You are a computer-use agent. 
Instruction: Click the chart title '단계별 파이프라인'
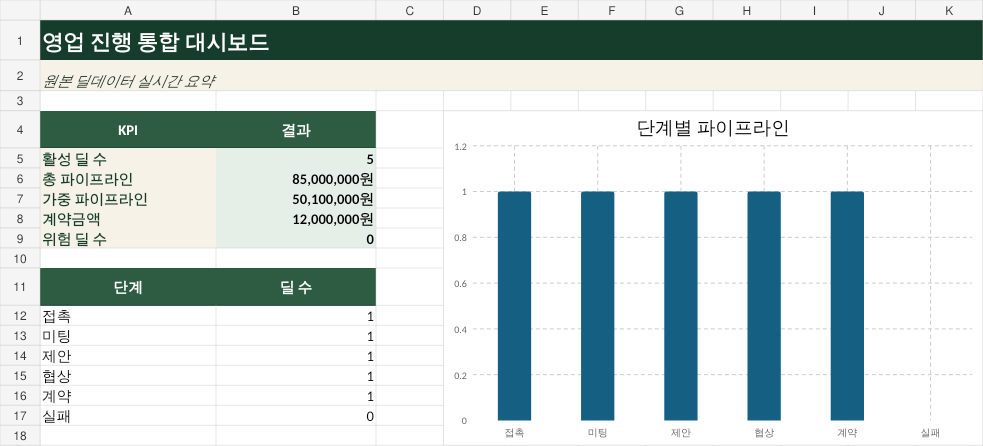coord(712,128)
